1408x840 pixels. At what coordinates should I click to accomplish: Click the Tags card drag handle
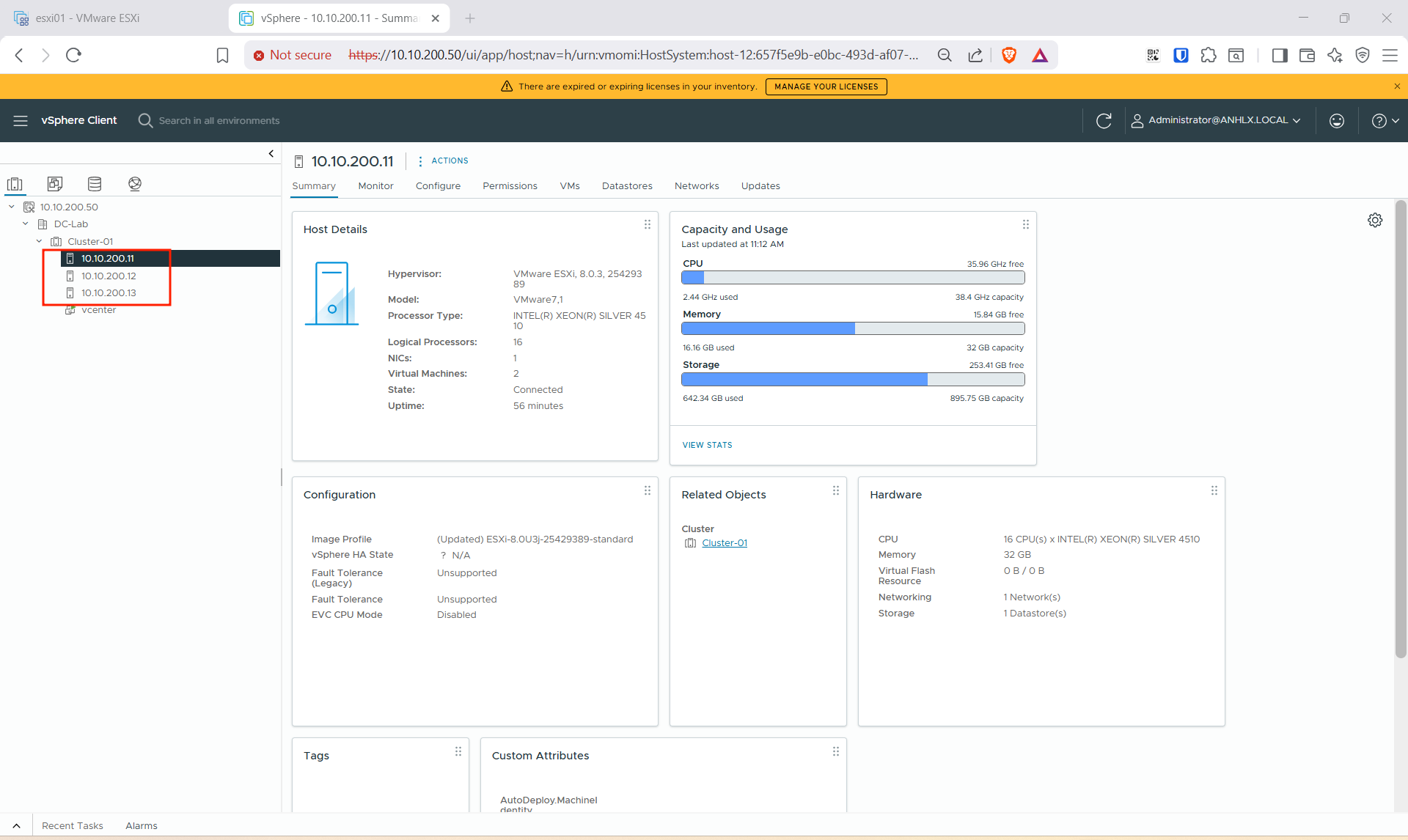pyautogui.click(x=458, y=751)
